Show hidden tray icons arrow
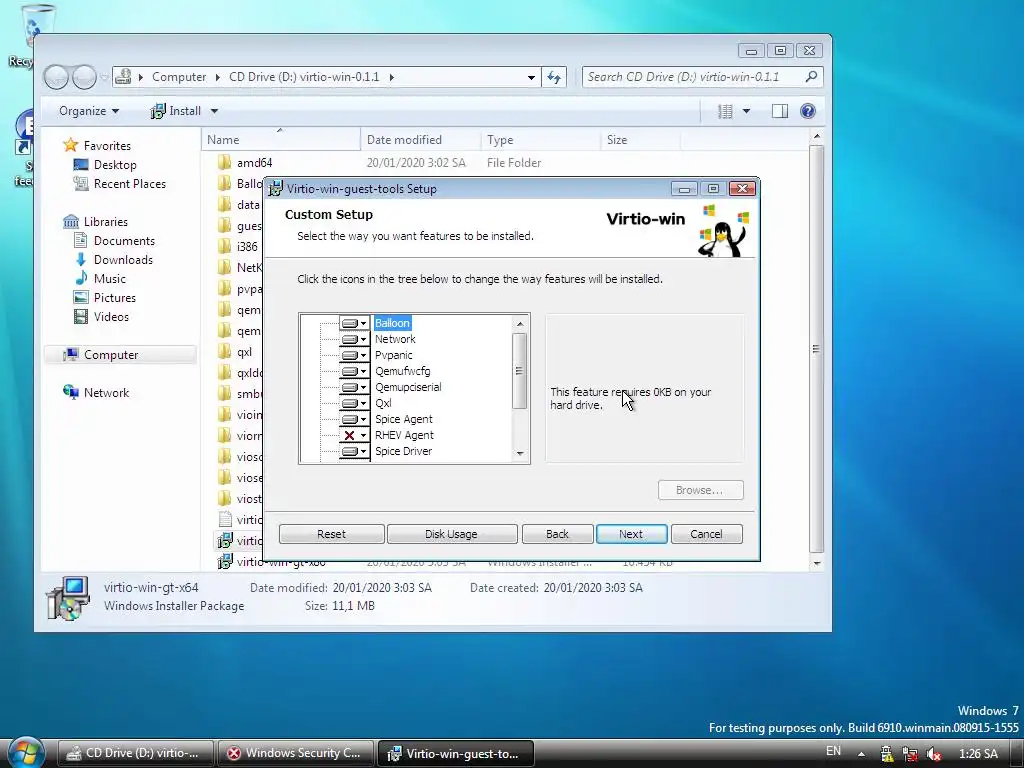The width and height of the screenshot is (1024, 768). [861, 753]
